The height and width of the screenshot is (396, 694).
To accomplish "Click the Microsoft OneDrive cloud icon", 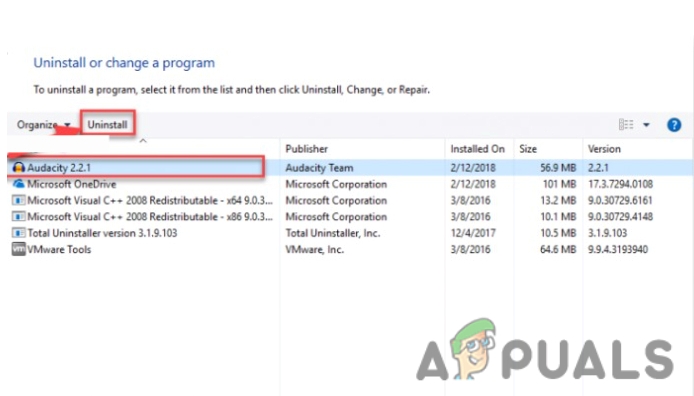I will tap(19, 184).
